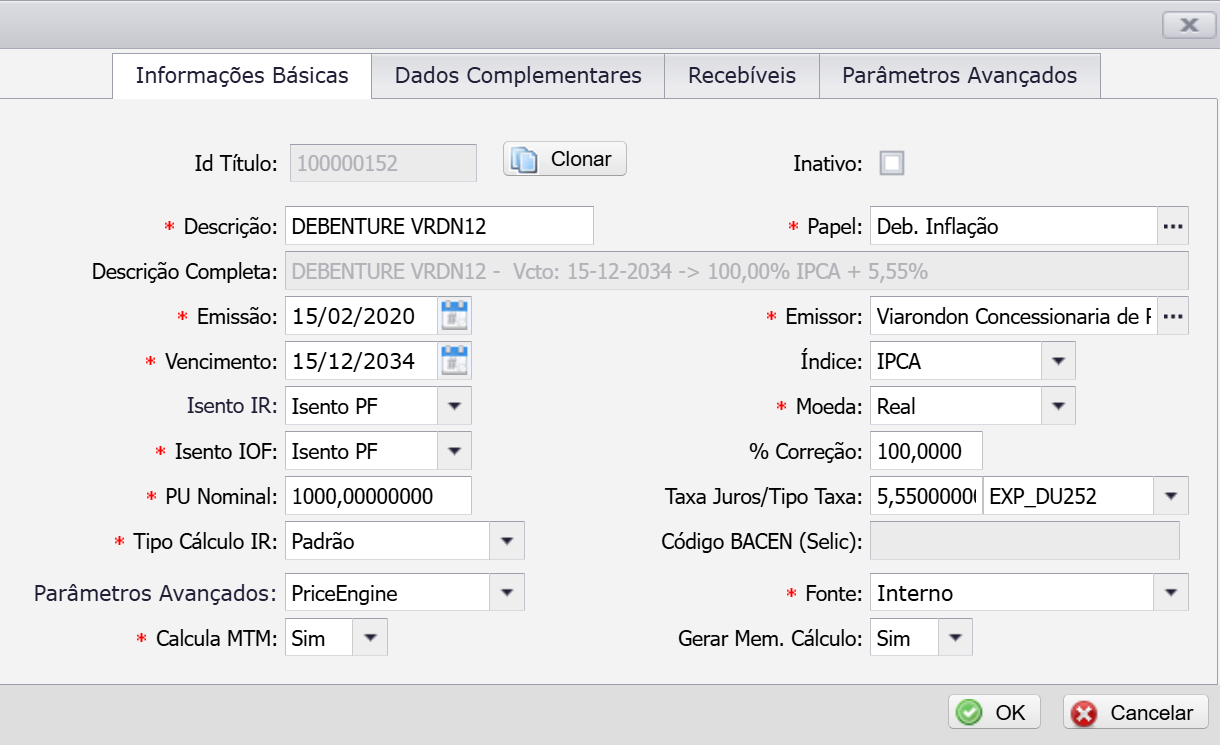The width and height of the screenshot is (1220, 745).
Task: Open the Isento IOF dropdown
Action: click(x=454, y=452)
